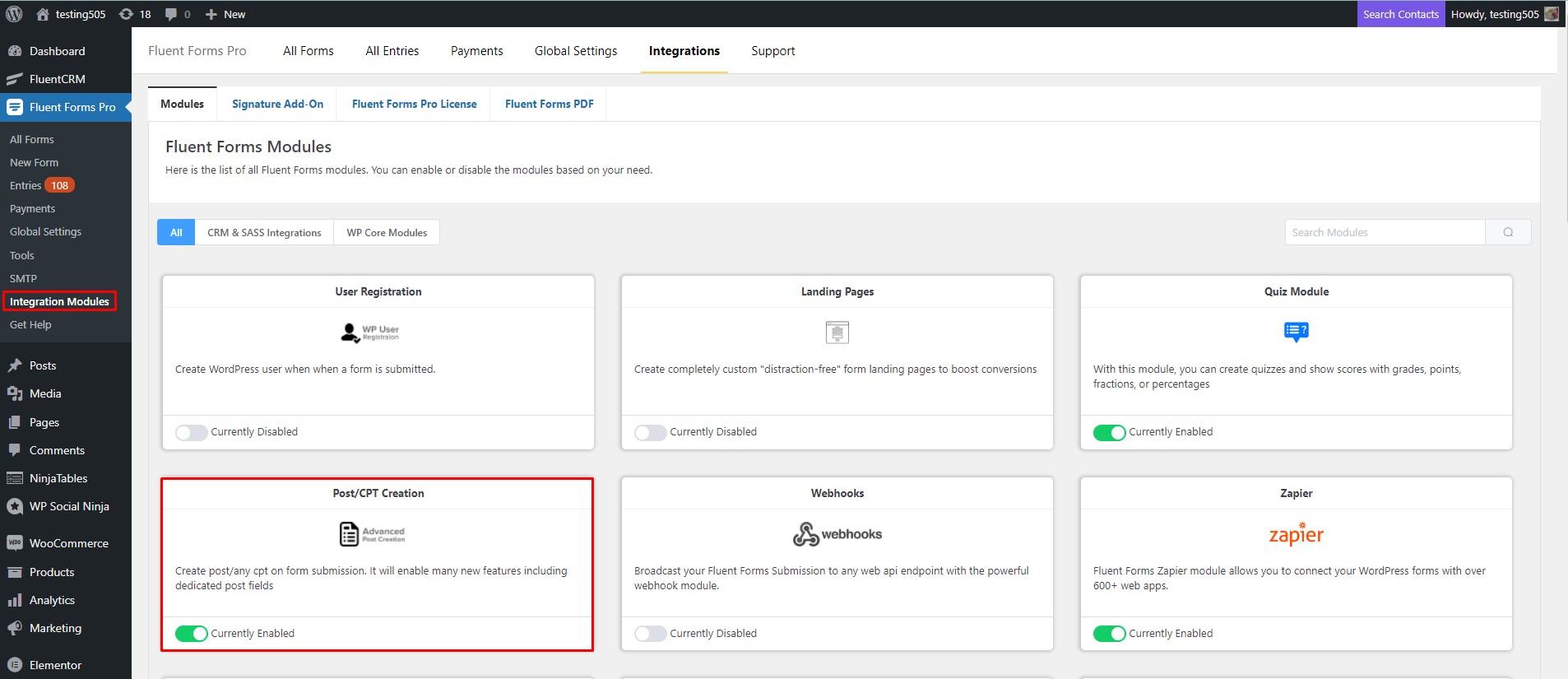Disable the Quiz Module toggle

click(1110, 432)
